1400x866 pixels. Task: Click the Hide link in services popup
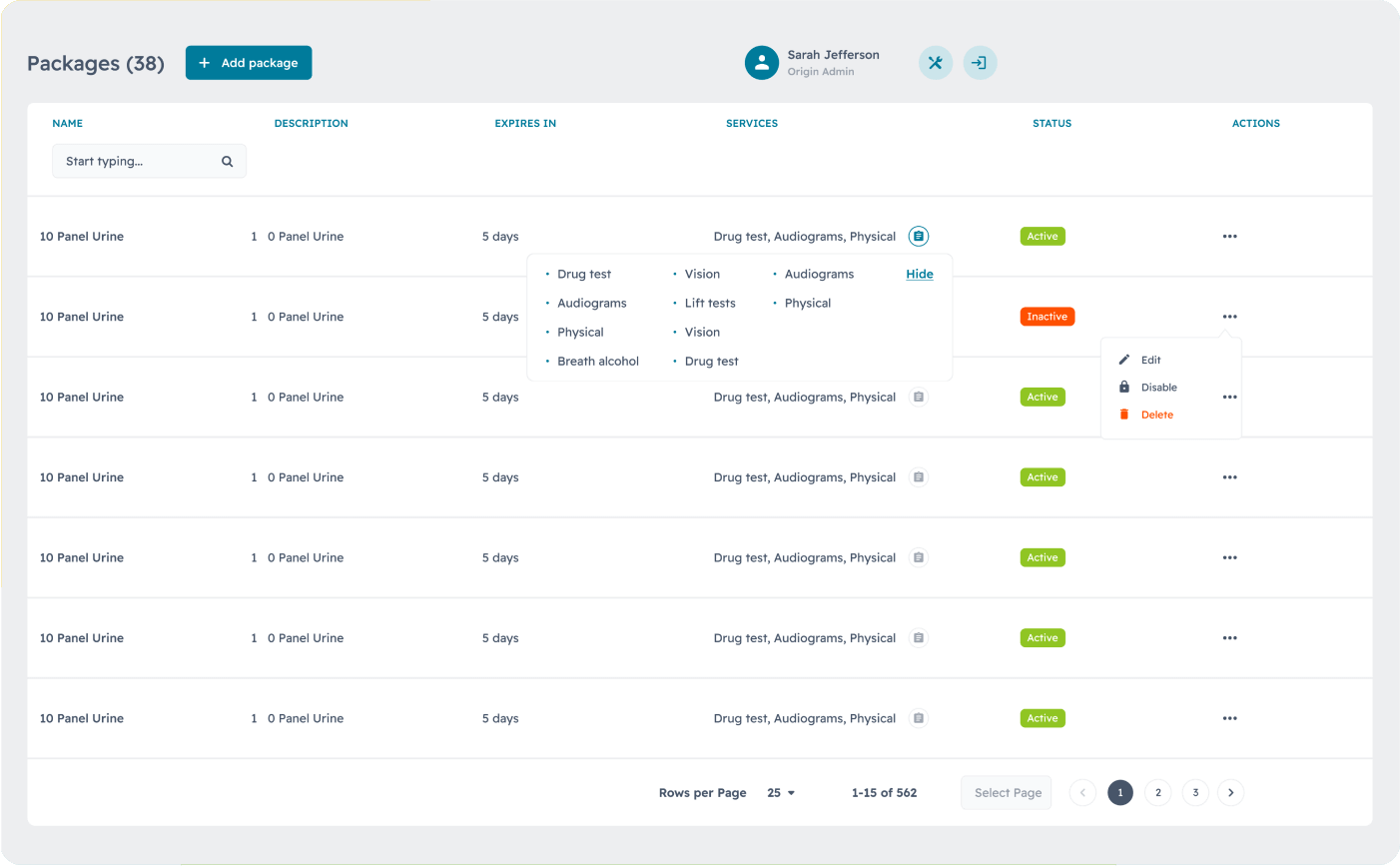point(920,274)
